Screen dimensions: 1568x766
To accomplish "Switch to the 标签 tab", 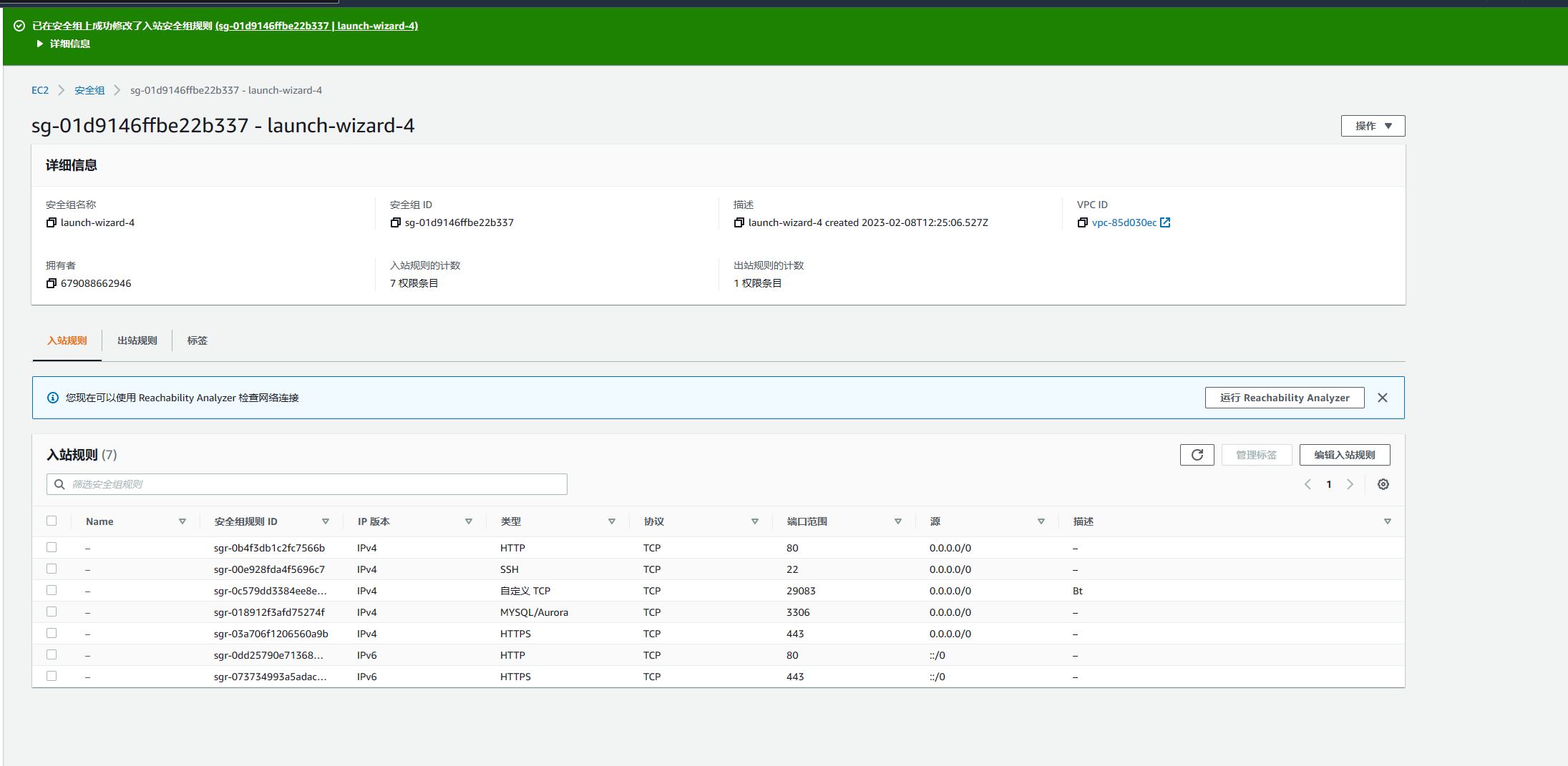I will (x=198, y=340).
